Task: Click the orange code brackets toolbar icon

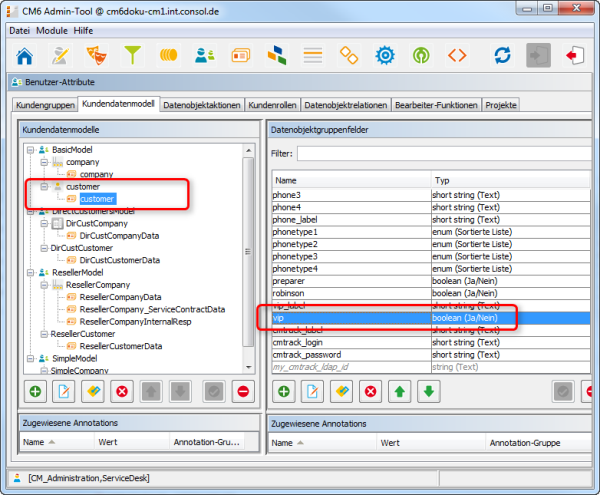Action: point(457,54)
